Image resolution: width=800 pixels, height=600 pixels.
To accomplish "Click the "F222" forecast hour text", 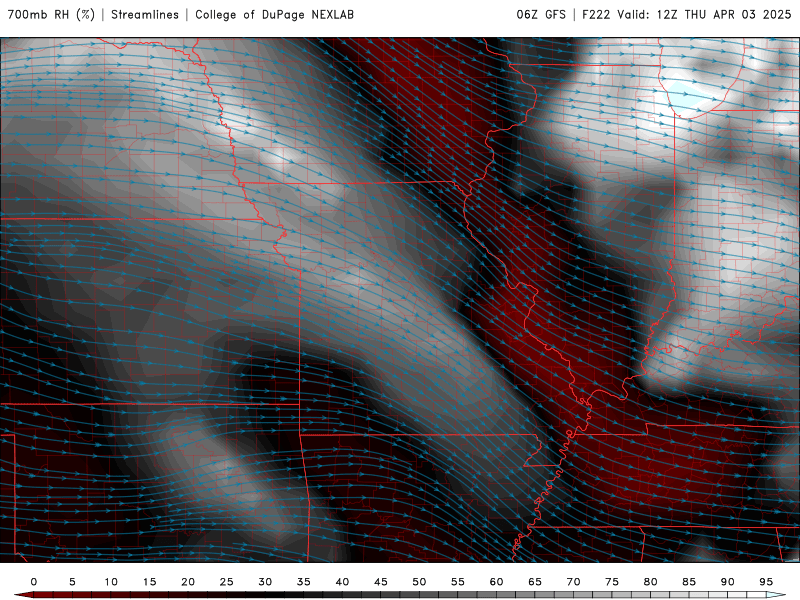I will tap(596, 14).
